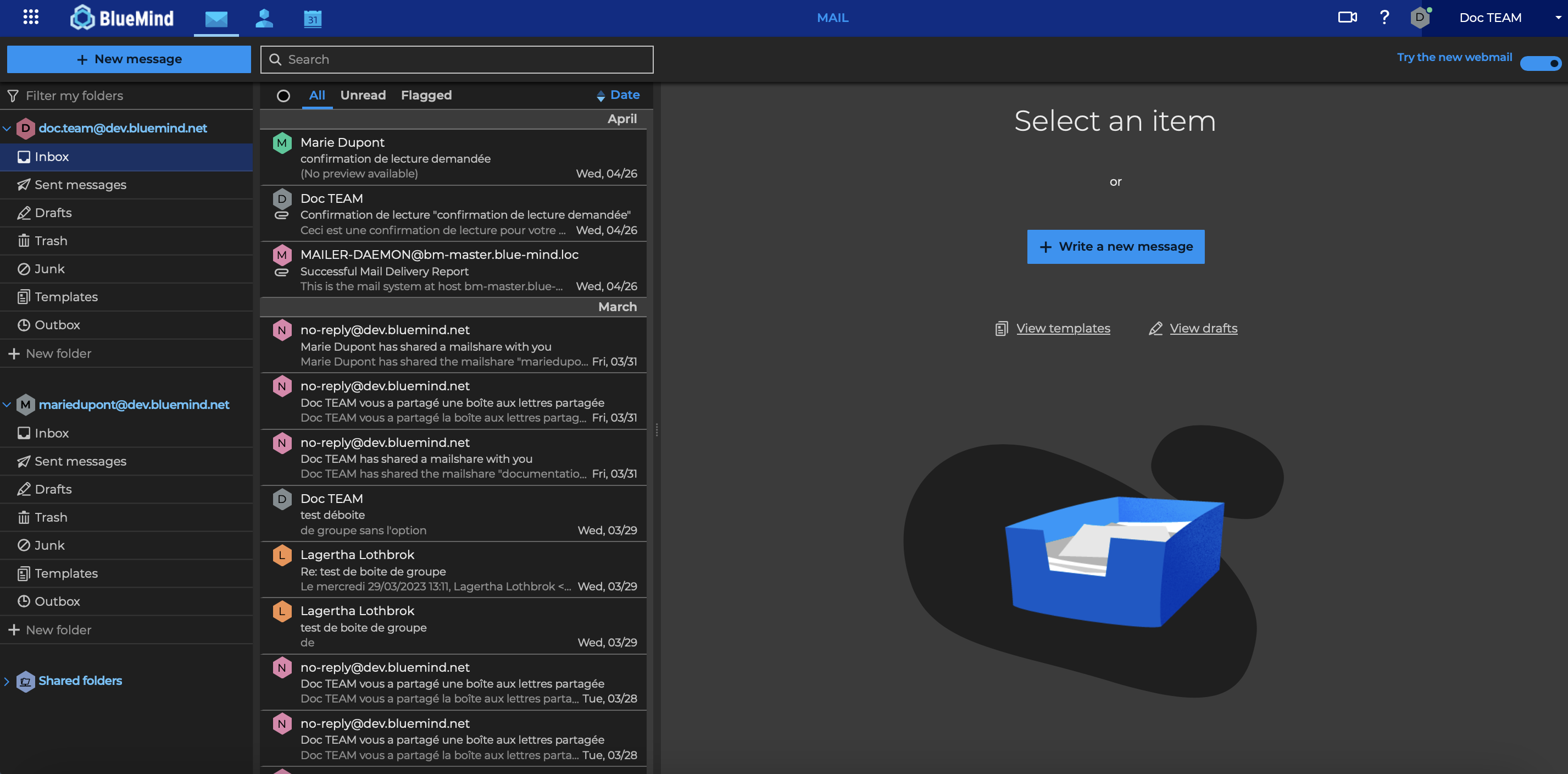Collapse the doc.team@dev.bluemind.net folder tree

point(7,128)
